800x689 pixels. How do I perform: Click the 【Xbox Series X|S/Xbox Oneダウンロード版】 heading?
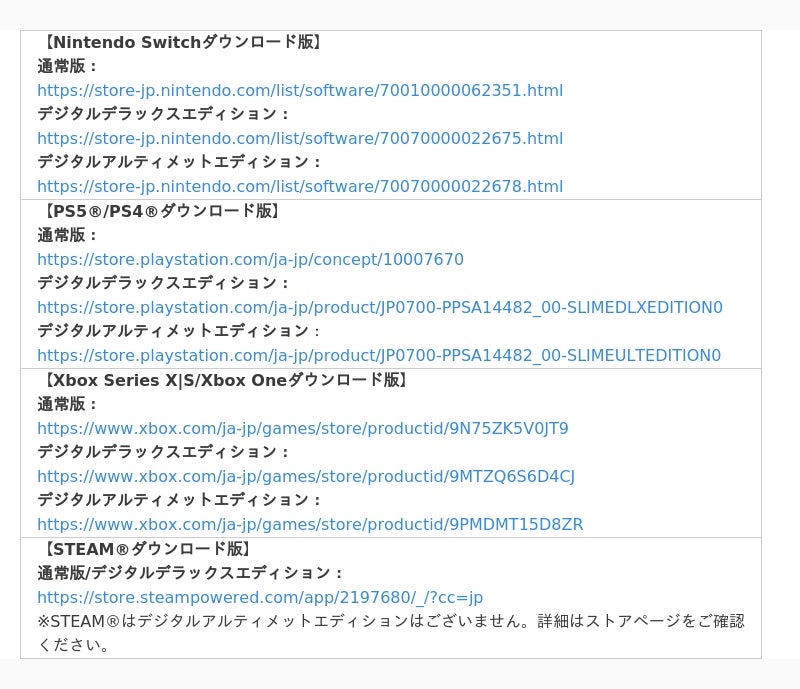pyautogui.click(x=224, y=380)
